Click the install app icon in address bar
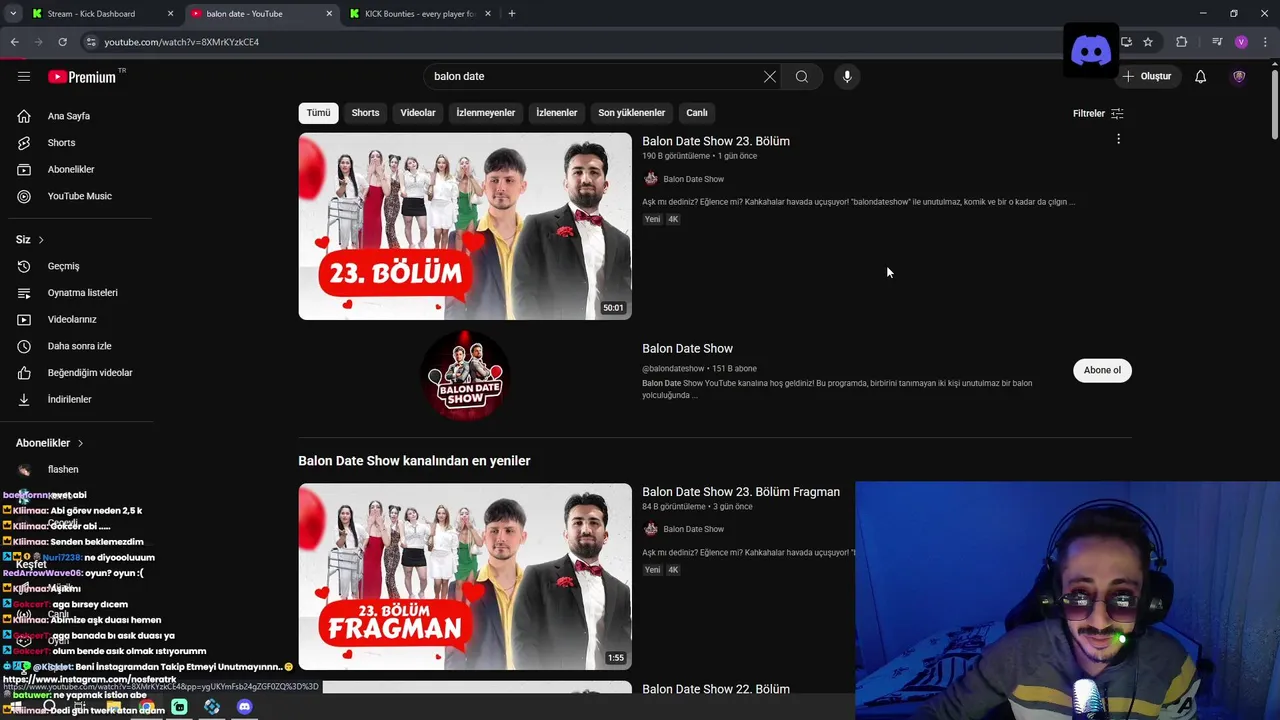 click(1126, 42)
